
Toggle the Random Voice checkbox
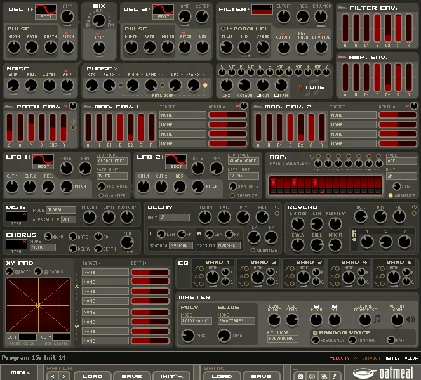(315, 333)
